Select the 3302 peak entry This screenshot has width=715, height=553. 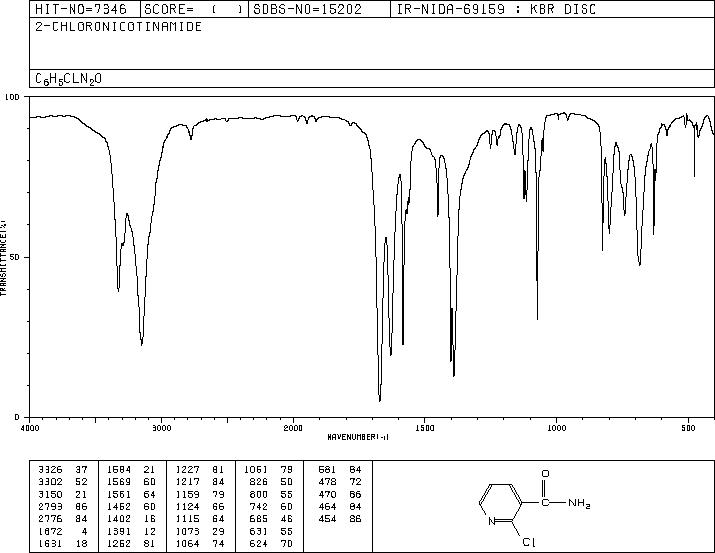click(x=63, y=482)
